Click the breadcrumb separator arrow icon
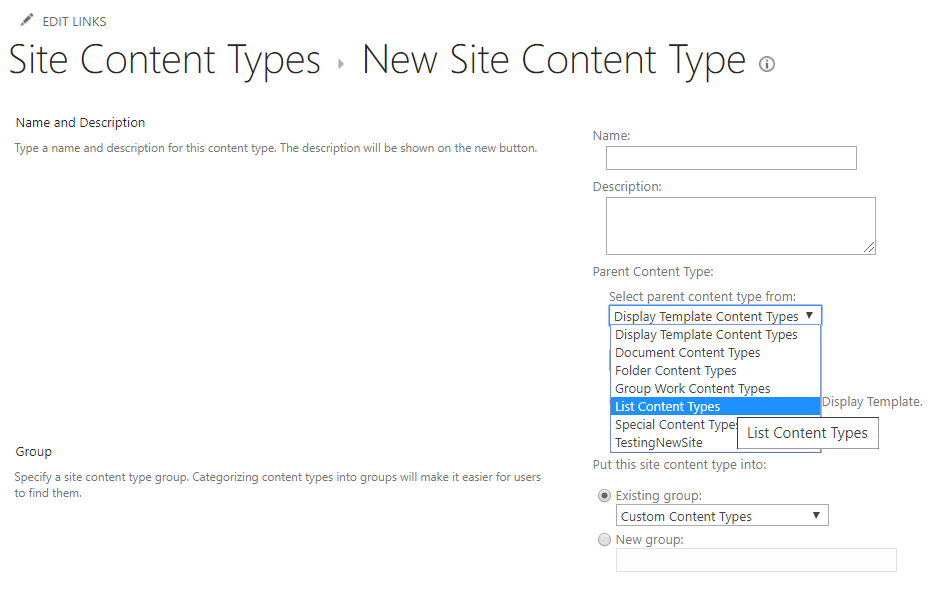940x595 pixels. (341, 64)
